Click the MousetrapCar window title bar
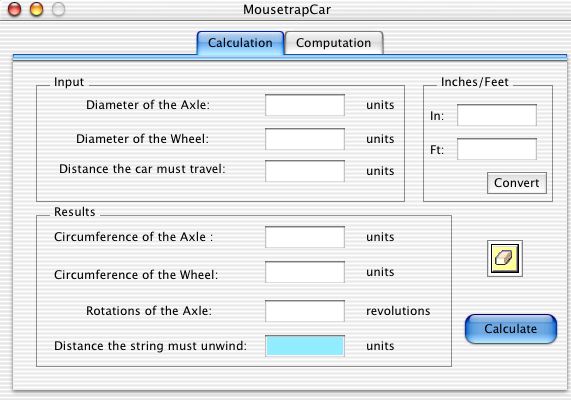The image size is (571, 400). [x=287, y=9]
